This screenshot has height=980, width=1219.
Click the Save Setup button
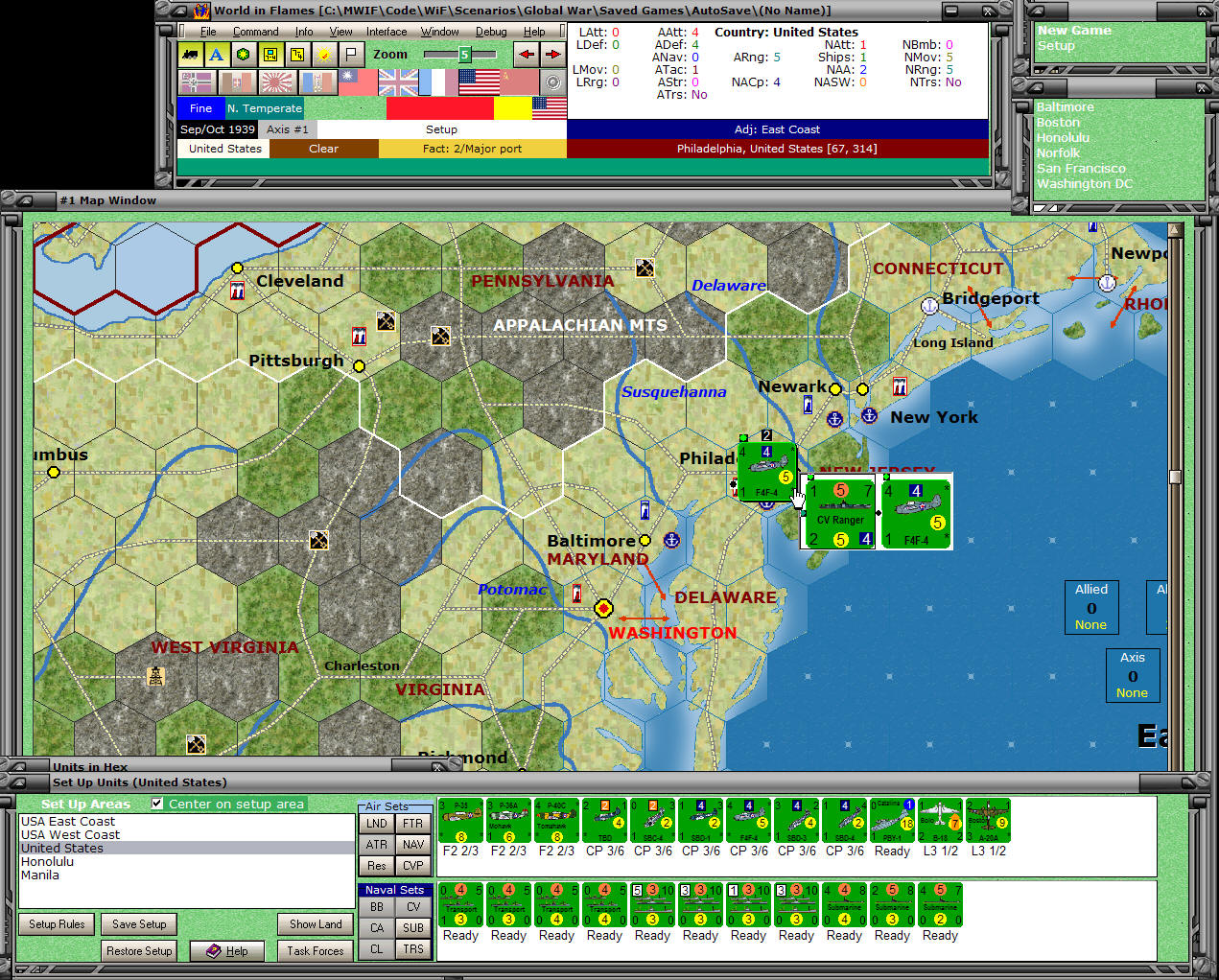coord(139,924)
